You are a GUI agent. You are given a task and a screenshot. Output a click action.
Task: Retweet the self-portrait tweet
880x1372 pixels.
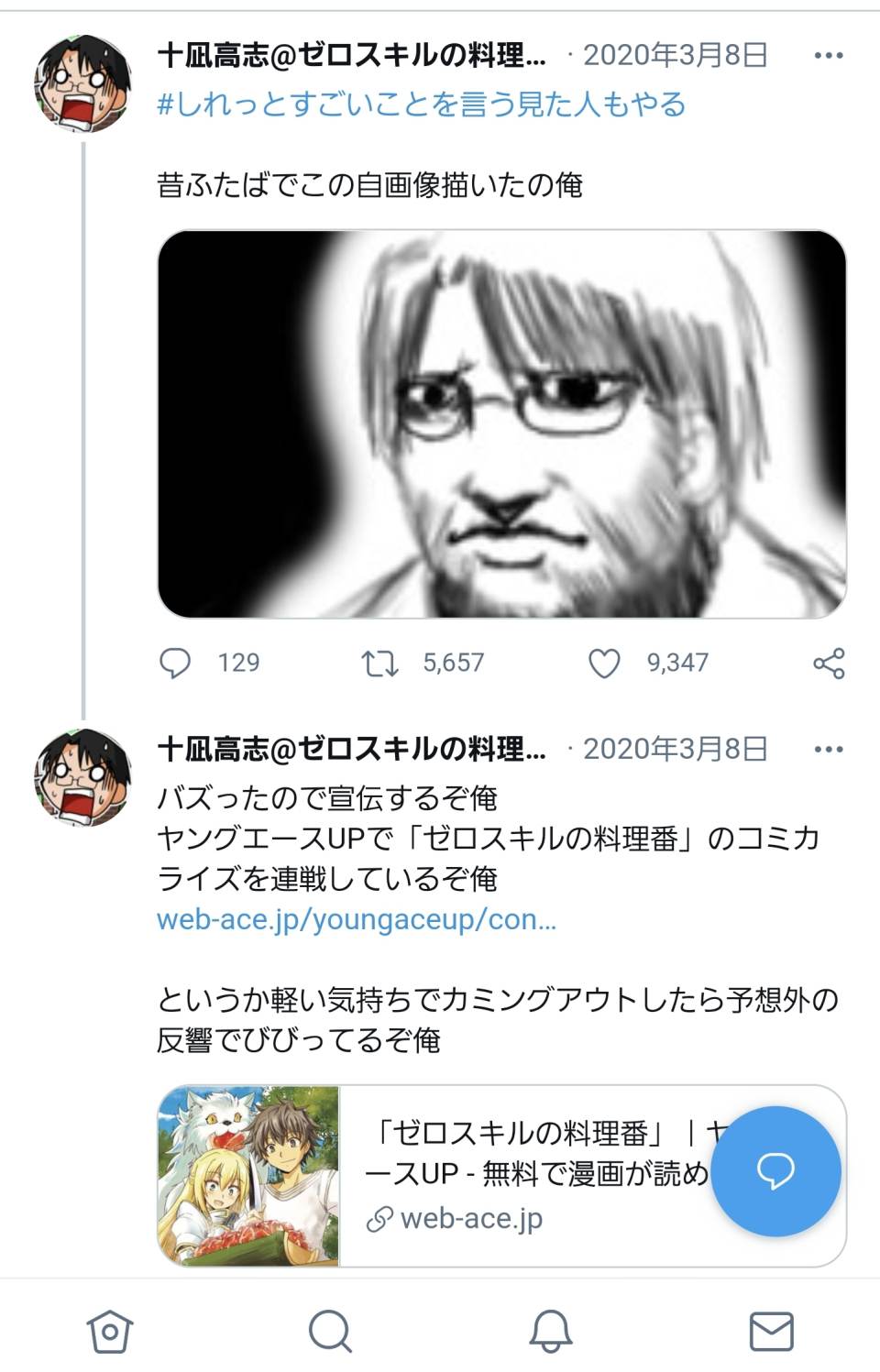click(379, 663)
